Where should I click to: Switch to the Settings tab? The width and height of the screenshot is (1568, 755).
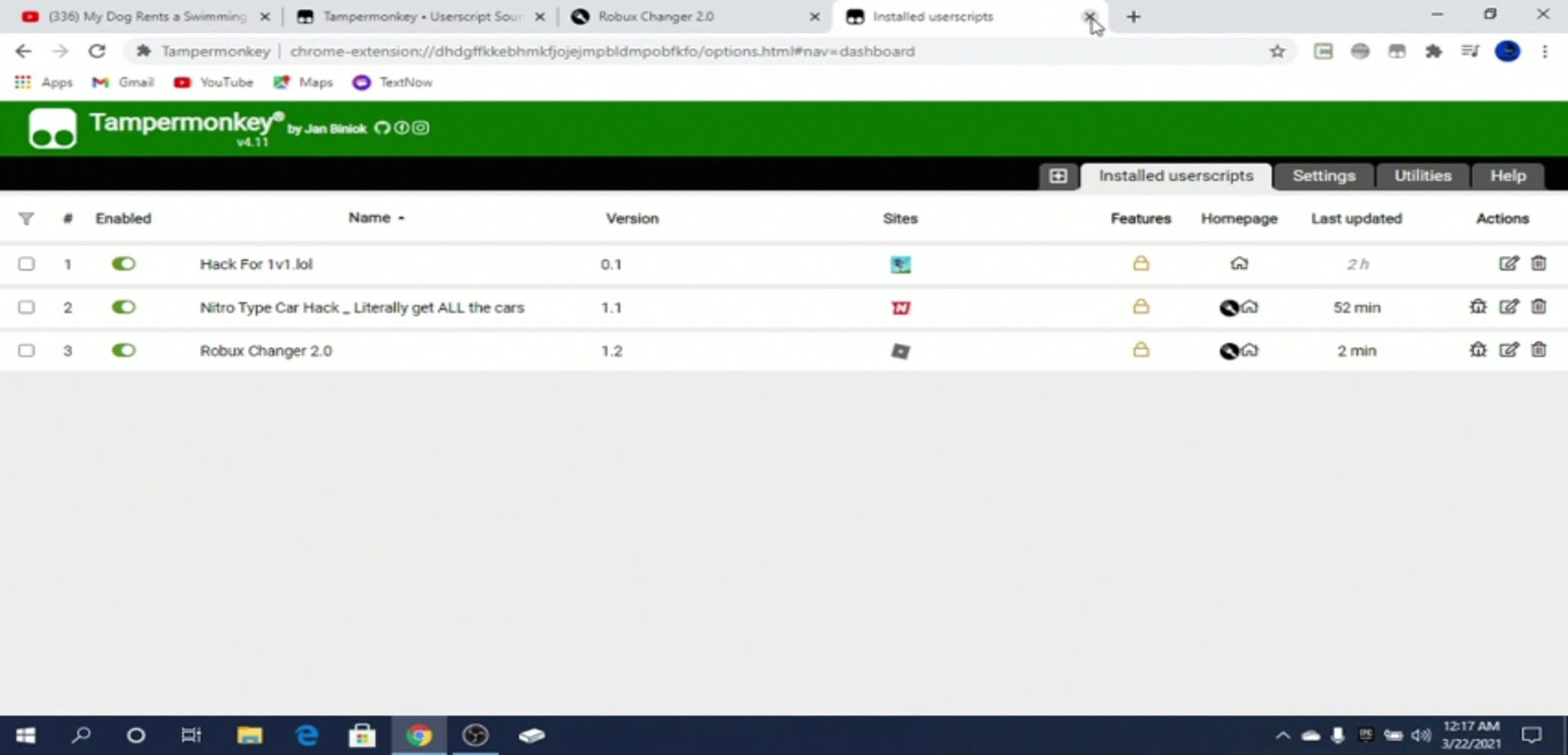1324,176
